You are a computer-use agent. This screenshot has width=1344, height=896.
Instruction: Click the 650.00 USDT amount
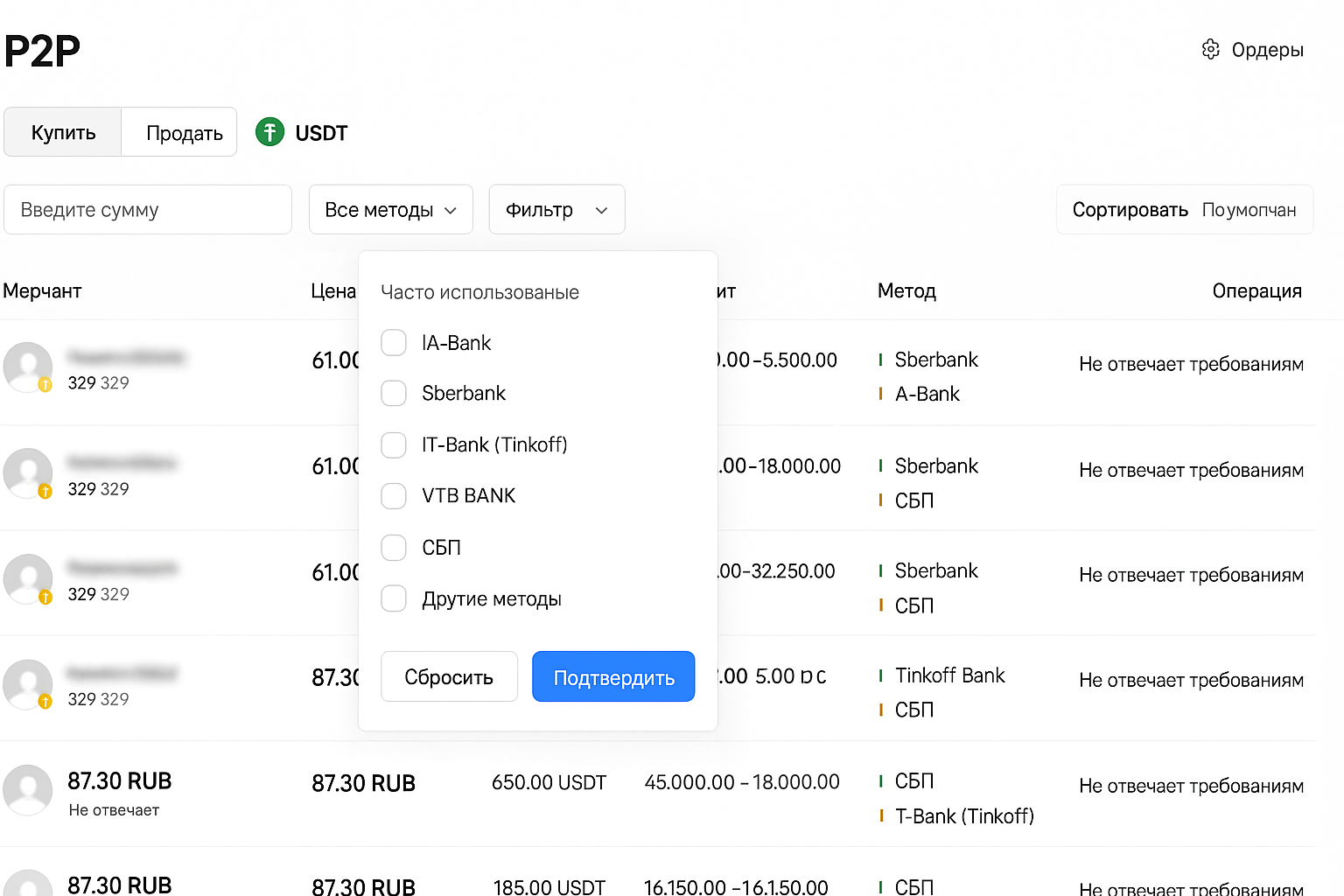tap(549, 782)
